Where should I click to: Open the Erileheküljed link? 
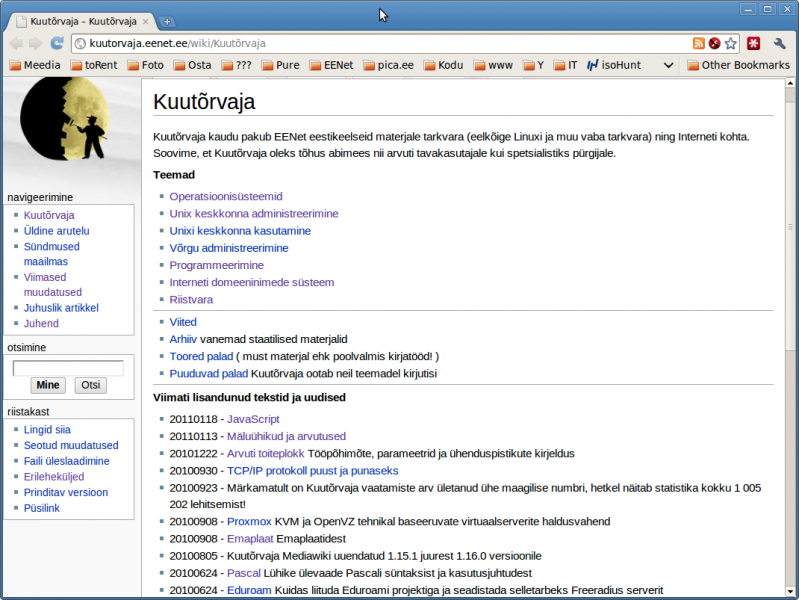[x=54, y=477]
